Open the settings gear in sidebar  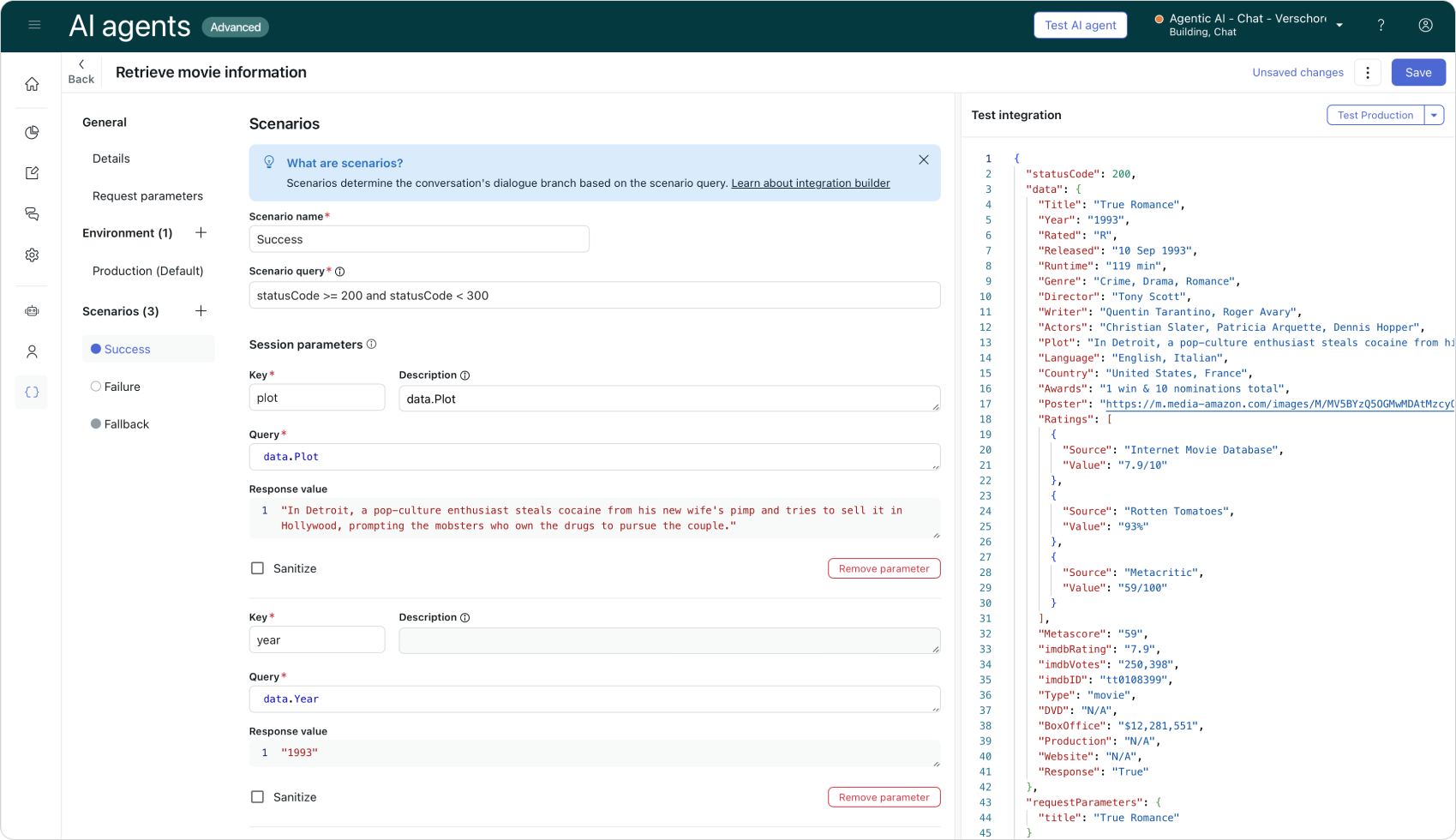[x=32, y=255]
